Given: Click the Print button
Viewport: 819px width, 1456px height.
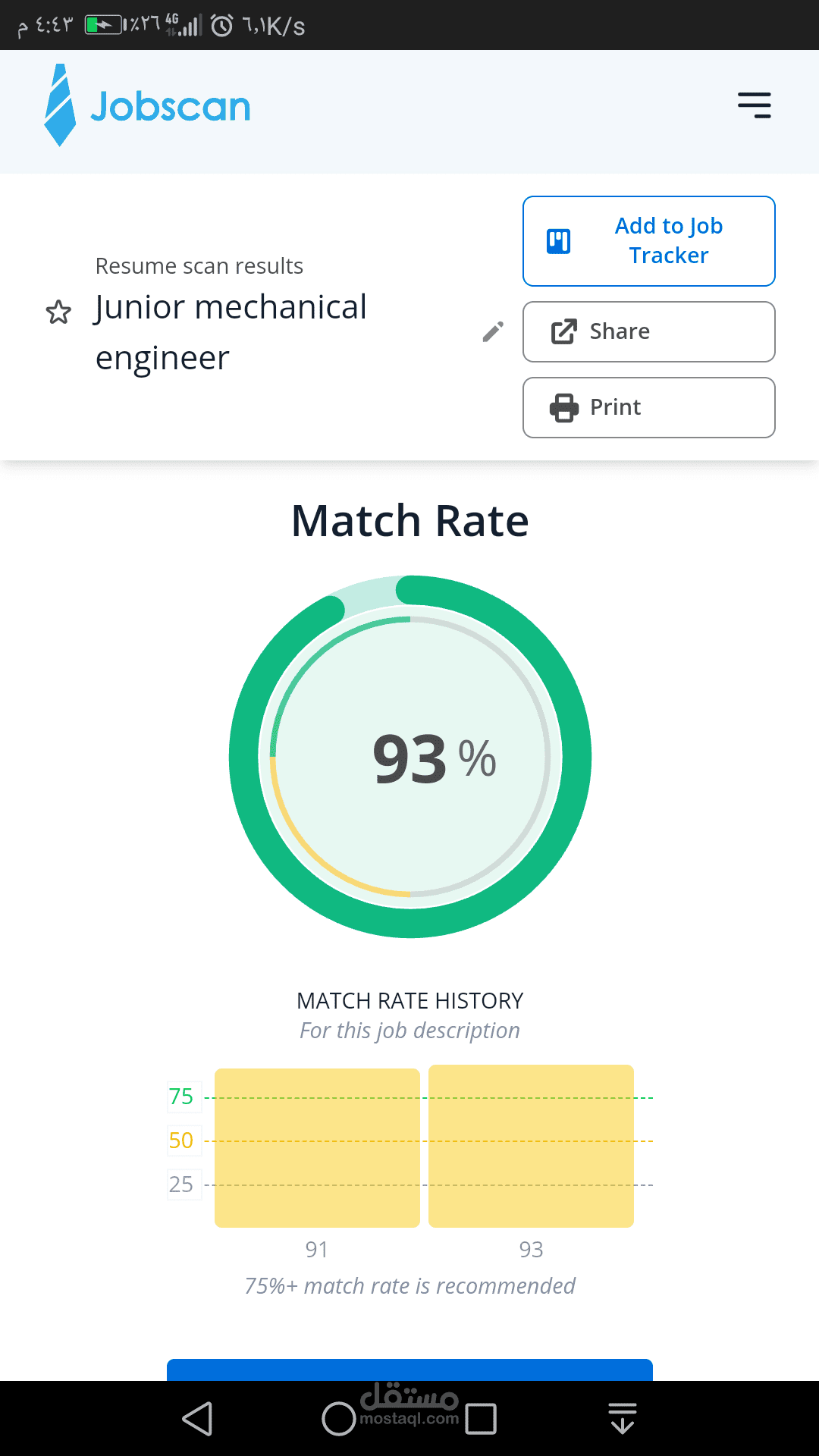Looking at the screenshot, I should pyautogui.click(x=649, y=408).
